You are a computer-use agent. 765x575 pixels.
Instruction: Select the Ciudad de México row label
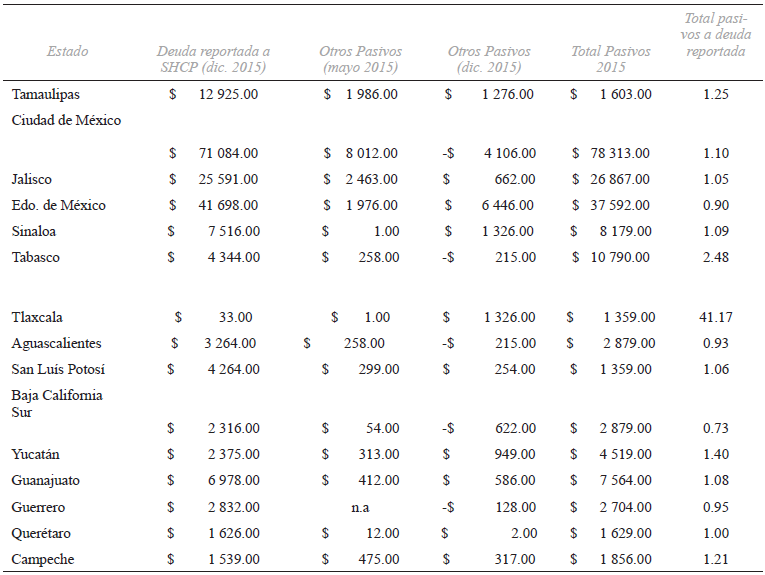click(66, 120)
